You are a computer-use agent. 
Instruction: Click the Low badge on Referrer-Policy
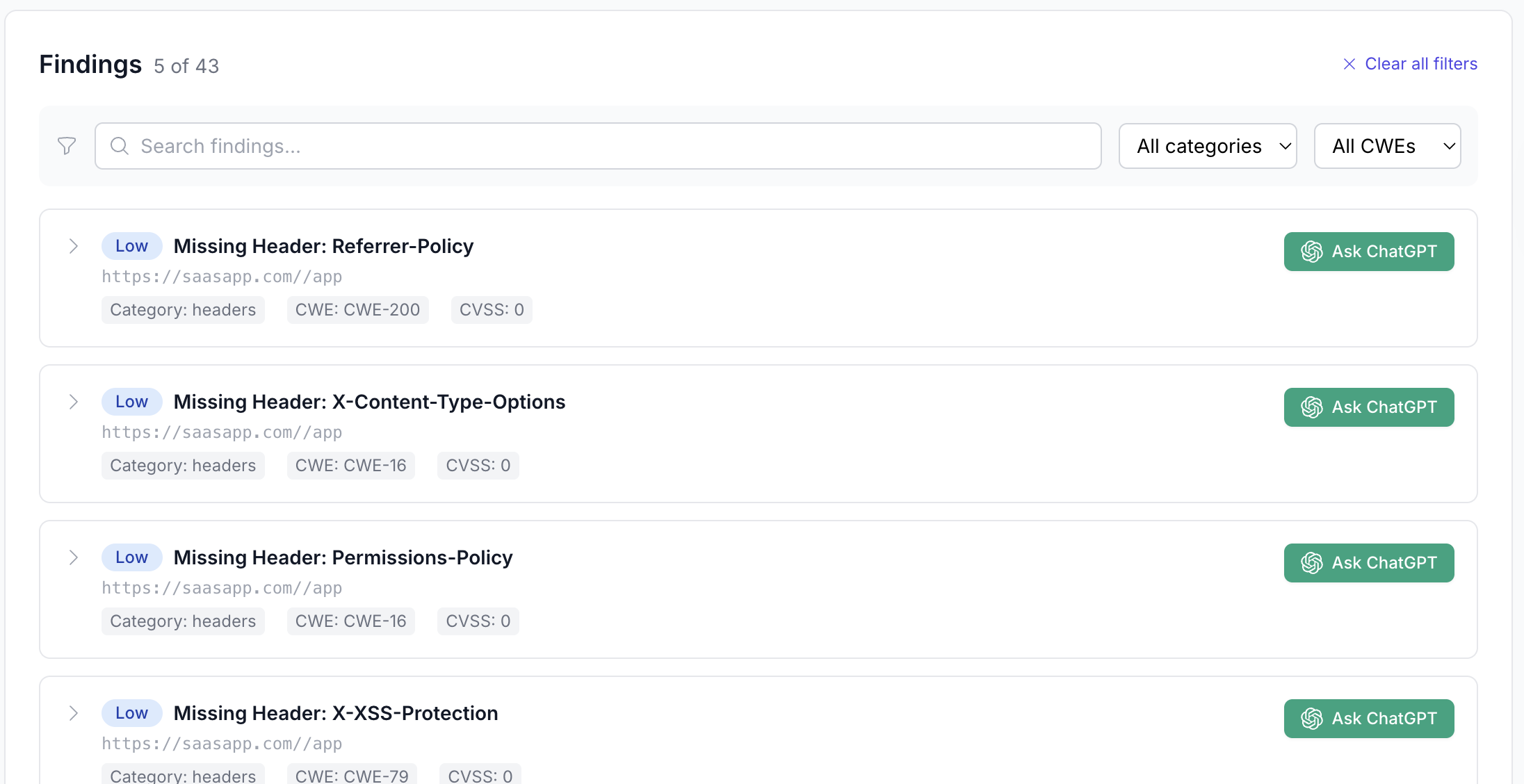coord(132,246)
